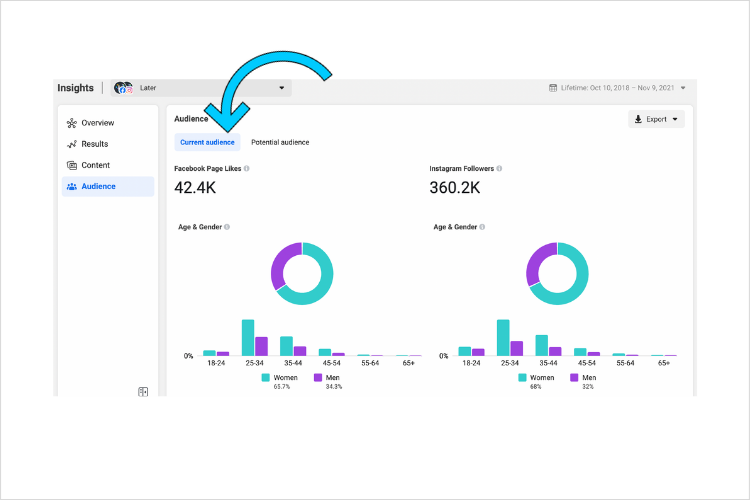Click info icon beside Instagram Followers
750x500 pixels.
(499, 168)
